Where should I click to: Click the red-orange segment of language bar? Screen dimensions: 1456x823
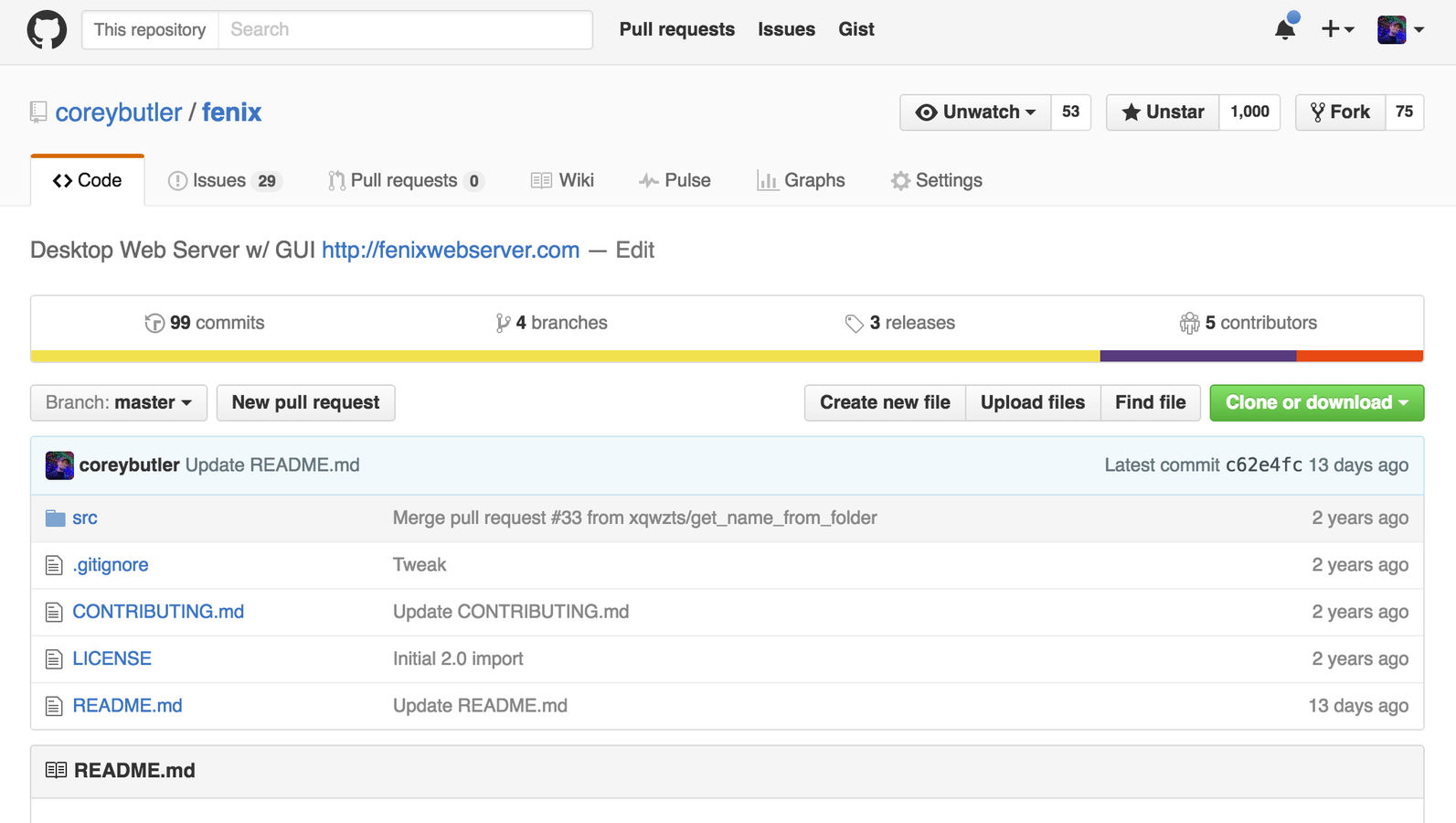pyautogui.click(x=1360, y=356)
